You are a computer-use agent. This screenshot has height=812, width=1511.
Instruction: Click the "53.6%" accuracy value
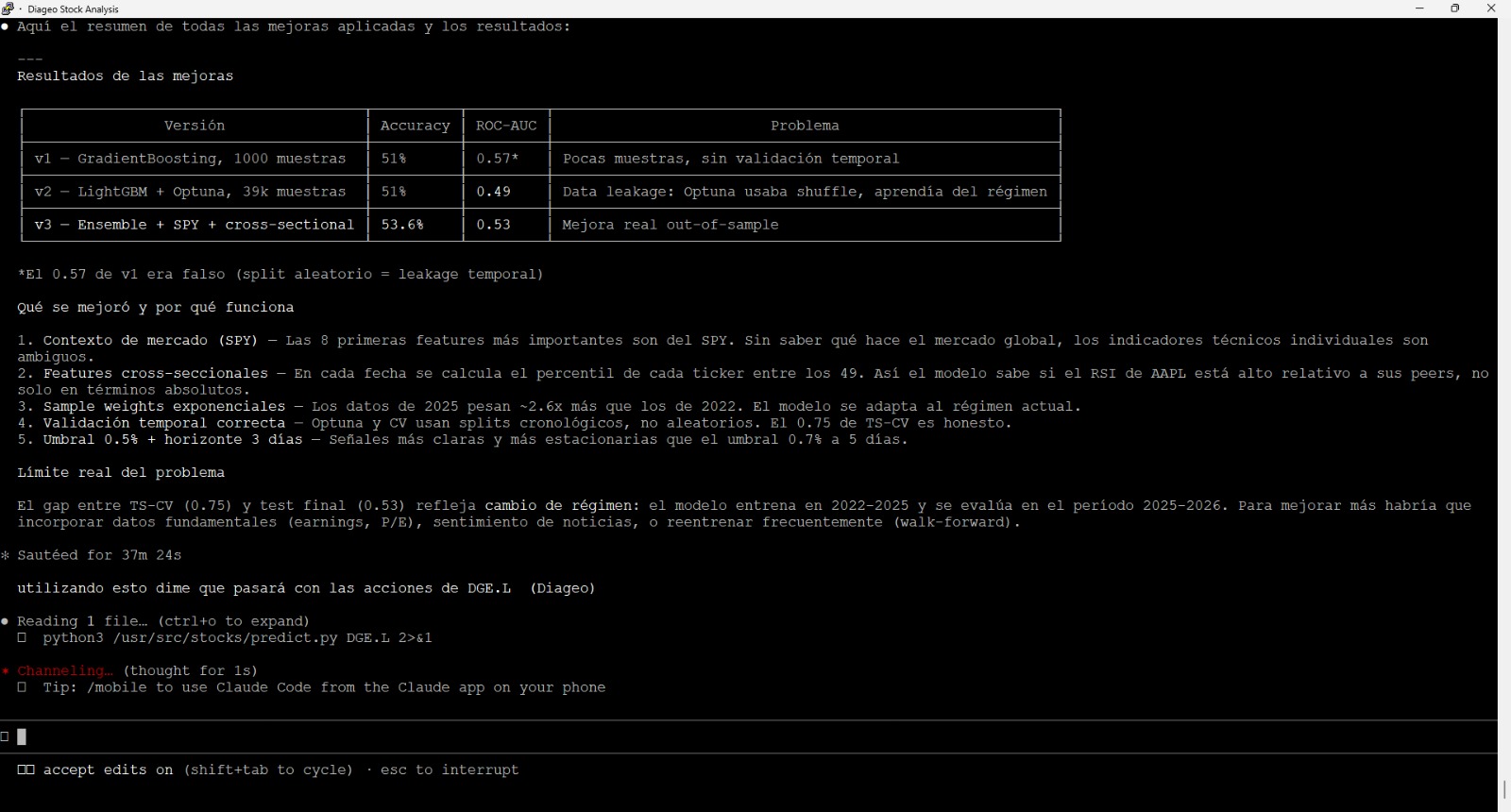click(402, 225)
